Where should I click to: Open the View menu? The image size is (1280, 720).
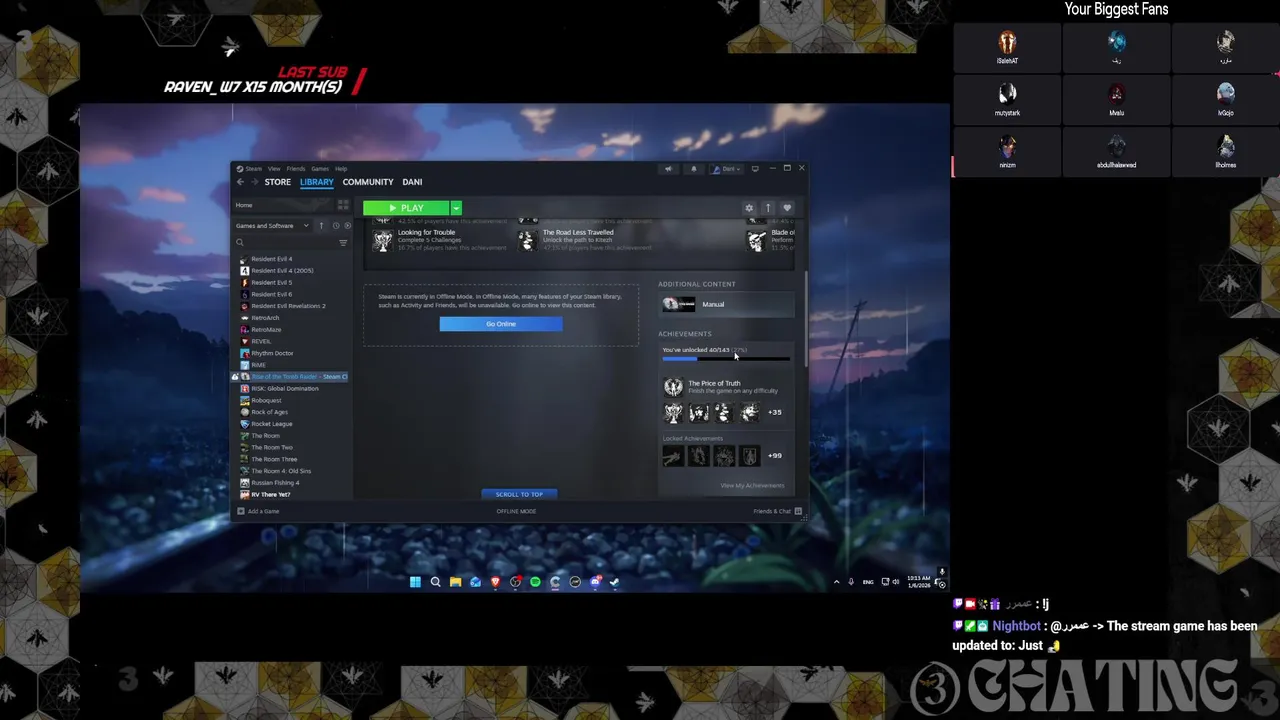click(x=274, y=169)
